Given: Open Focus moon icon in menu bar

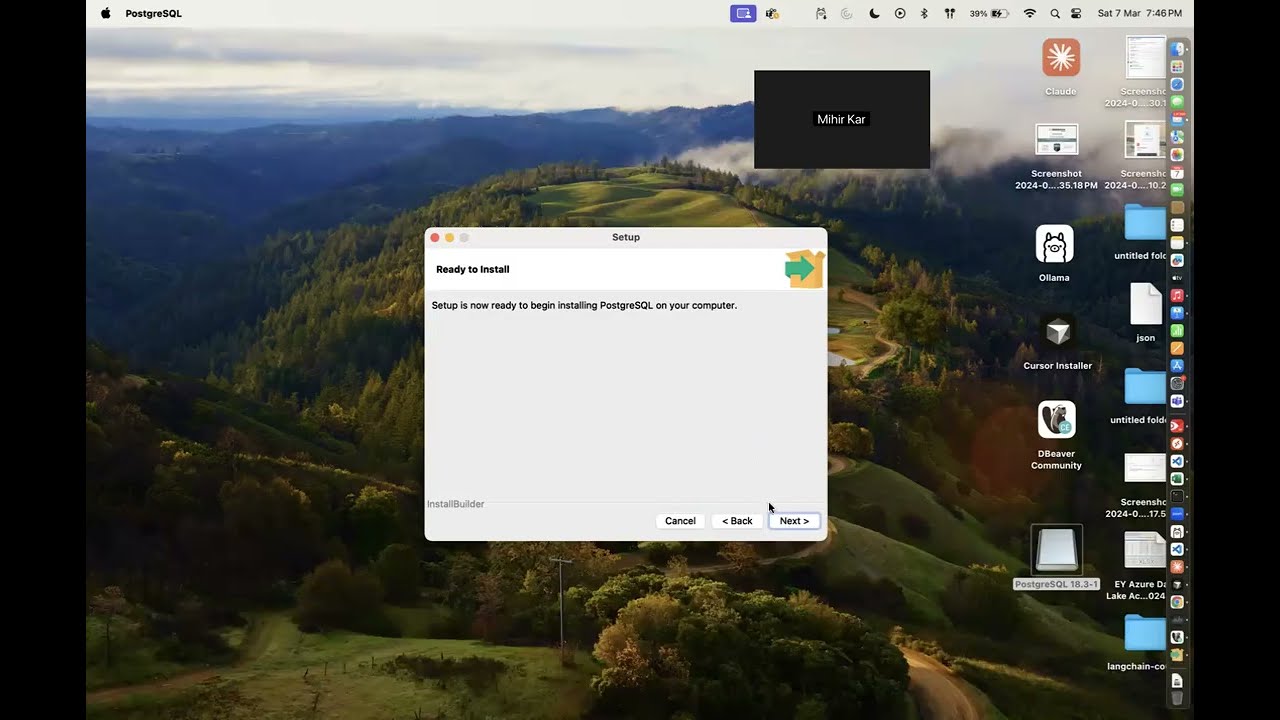Looking at the screenshot, I should pos(874,13).
